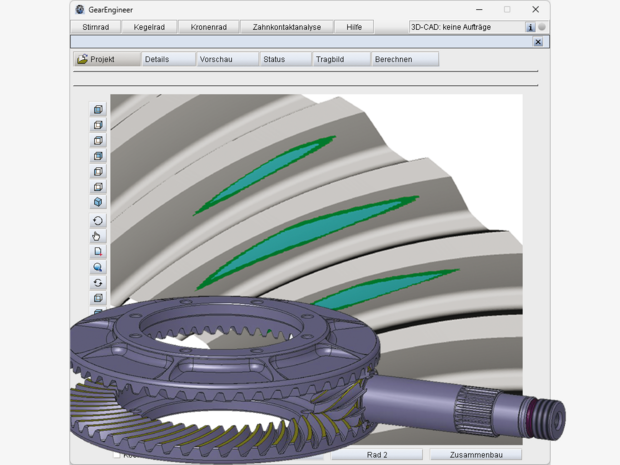Switch to the Projekt tab
This screenshot has height=465, width=620.
(106, 59)
